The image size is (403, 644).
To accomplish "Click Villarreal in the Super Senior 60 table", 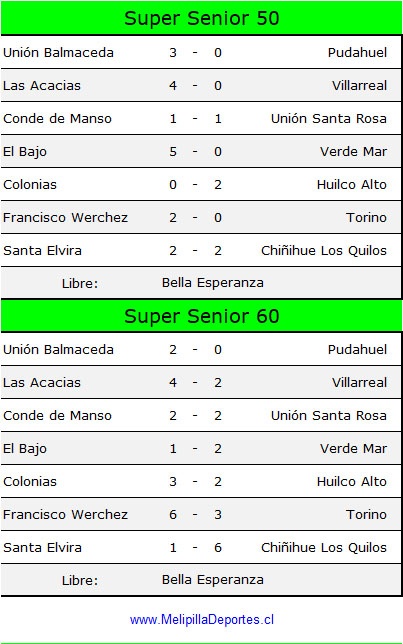I will (359, 382).
